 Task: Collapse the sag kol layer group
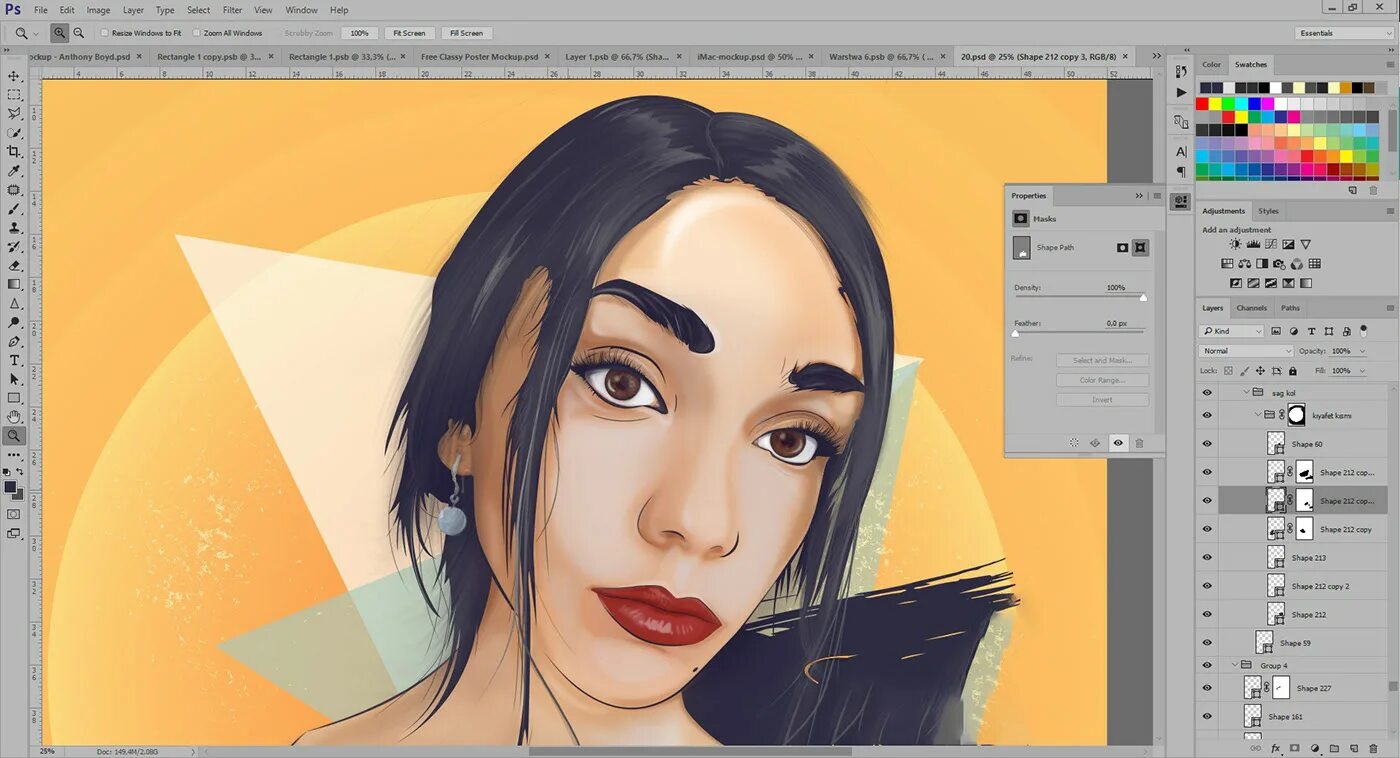[x=1246, y=393]
